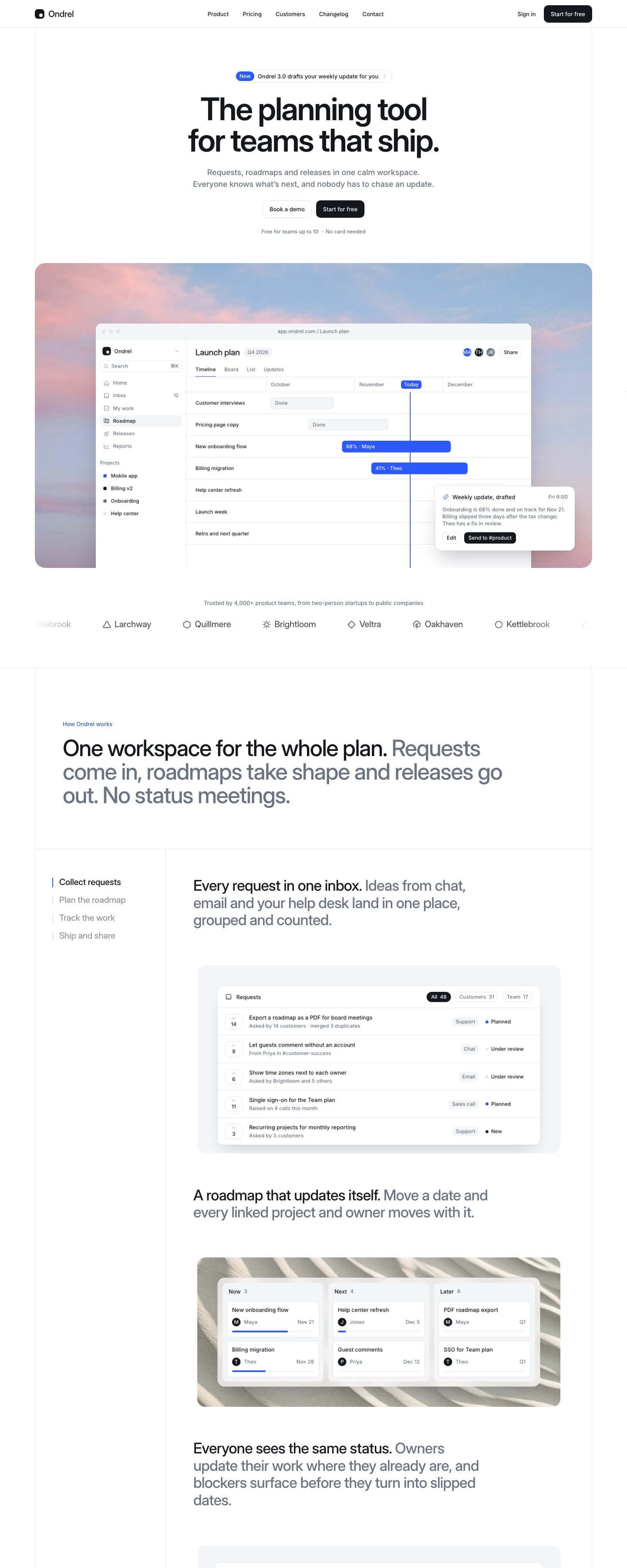Upvote the Single sign-on request

coord(234,1104)
